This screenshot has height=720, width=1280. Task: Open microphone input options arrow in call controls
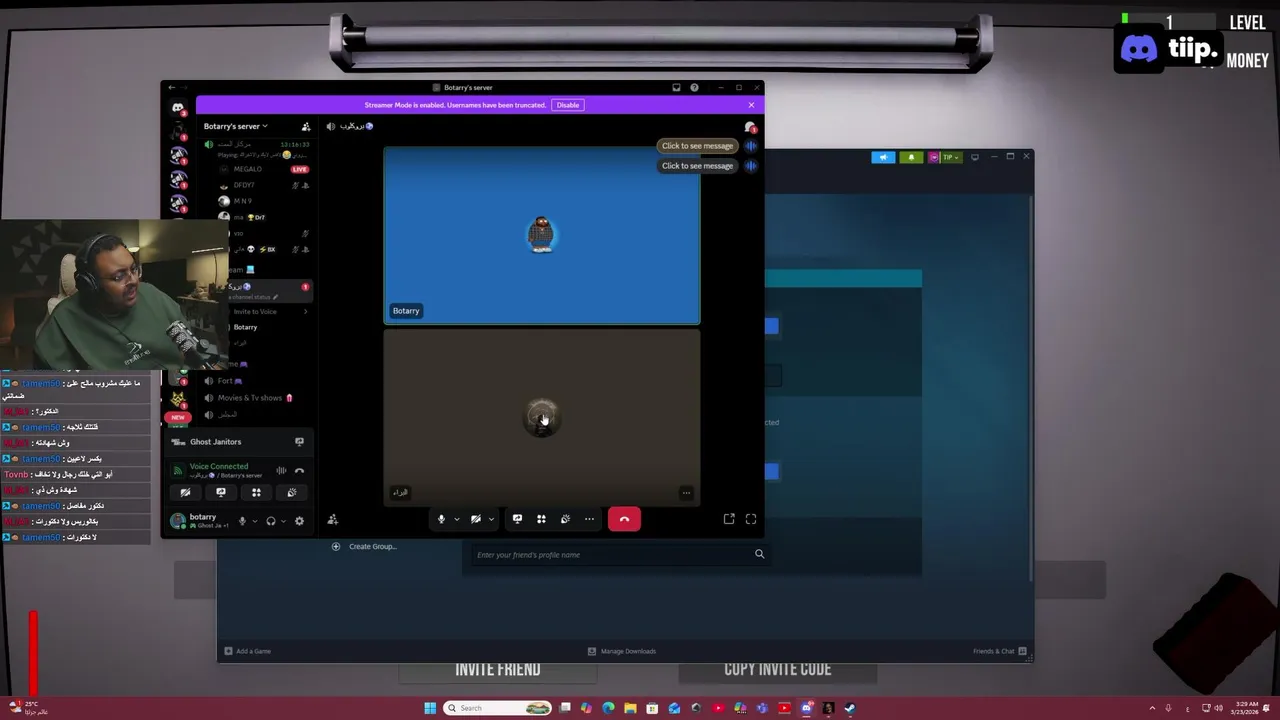(x=456, y=519)
